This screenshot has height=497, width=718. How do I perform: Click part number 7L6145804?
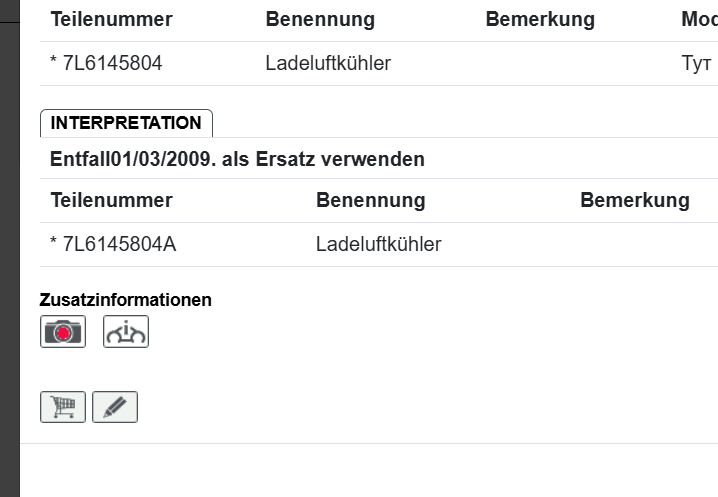coord(110,63)
